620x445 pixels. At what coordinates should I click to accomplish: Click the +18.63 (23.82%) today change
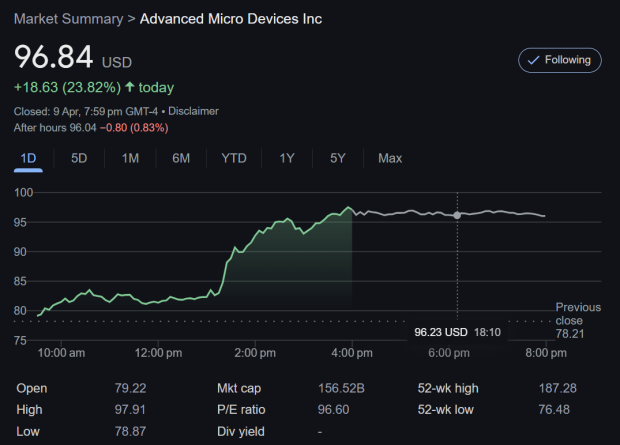click(x=94, y=87)
